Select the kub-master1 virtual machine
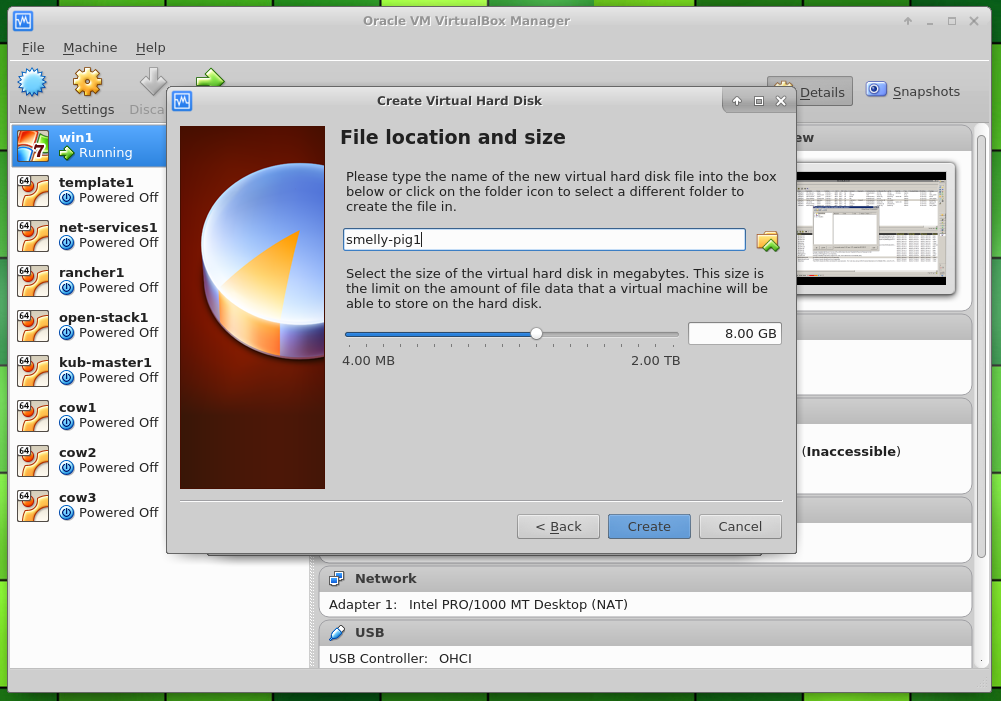Image resolution: width=1001 pixels, height=701 pixels. pos(89,370)
